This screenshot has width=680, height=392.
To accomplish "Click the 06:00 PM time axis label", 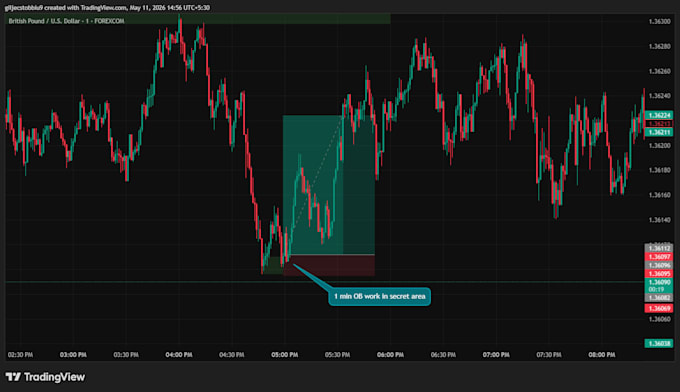I will point(390,355).
